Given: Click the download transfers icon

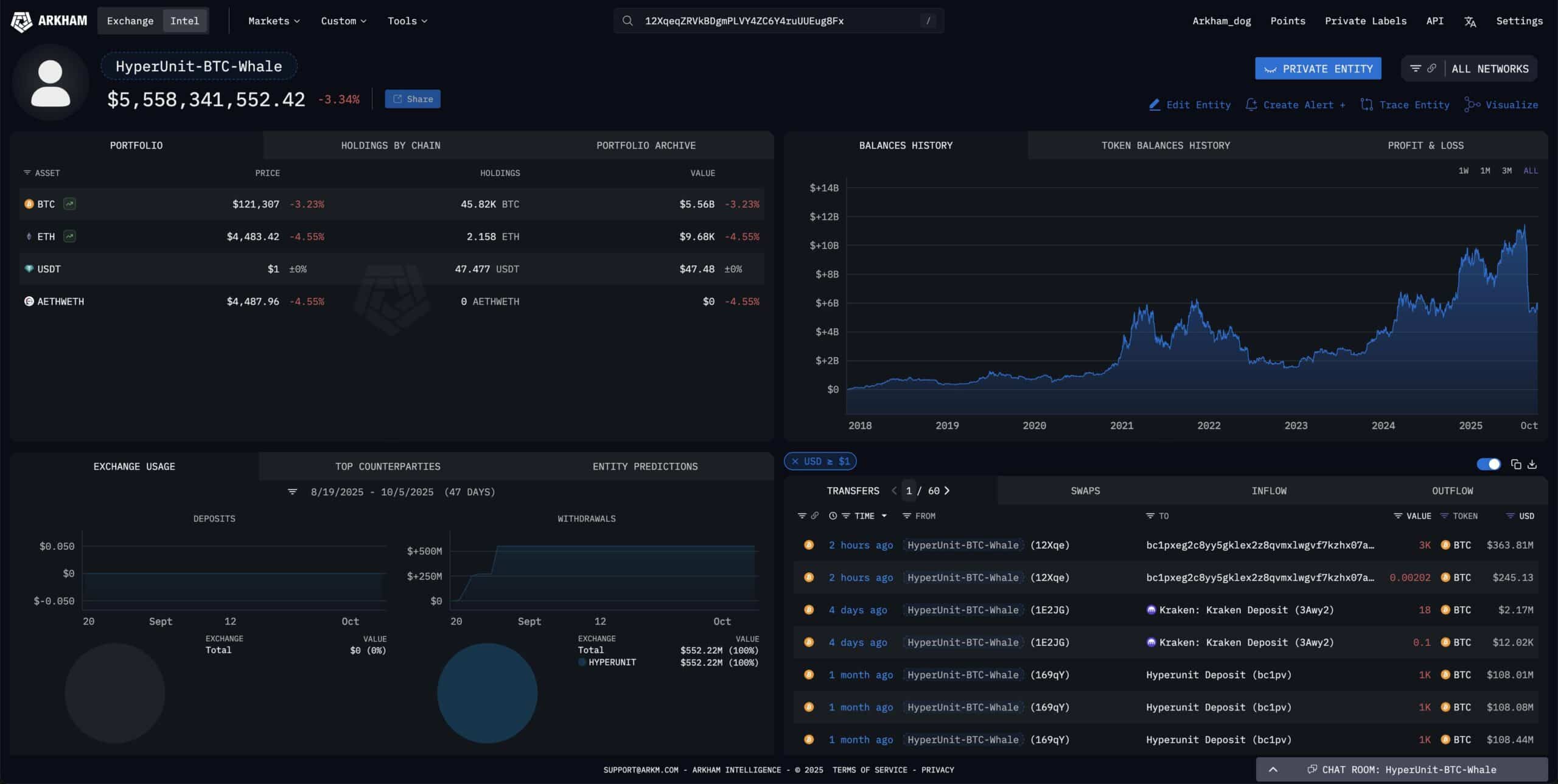Looking at the screenshot, I should (1532, 465).
